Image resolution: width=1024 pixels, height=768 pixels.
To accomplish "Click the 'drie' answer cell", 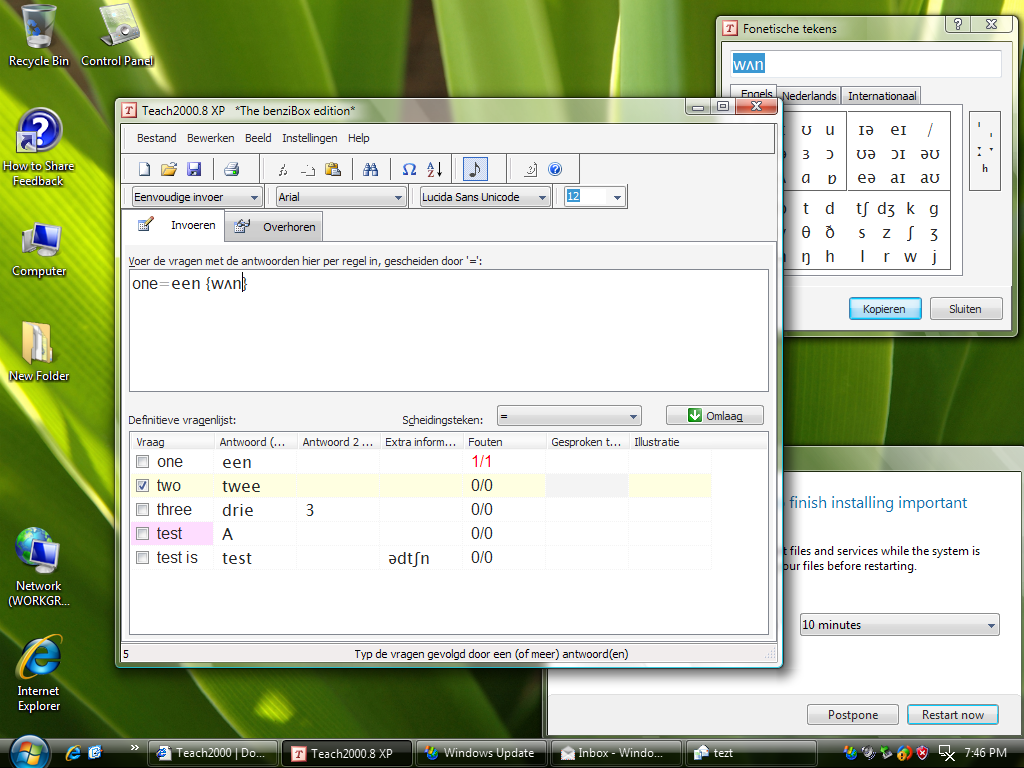I will [255, 510].
